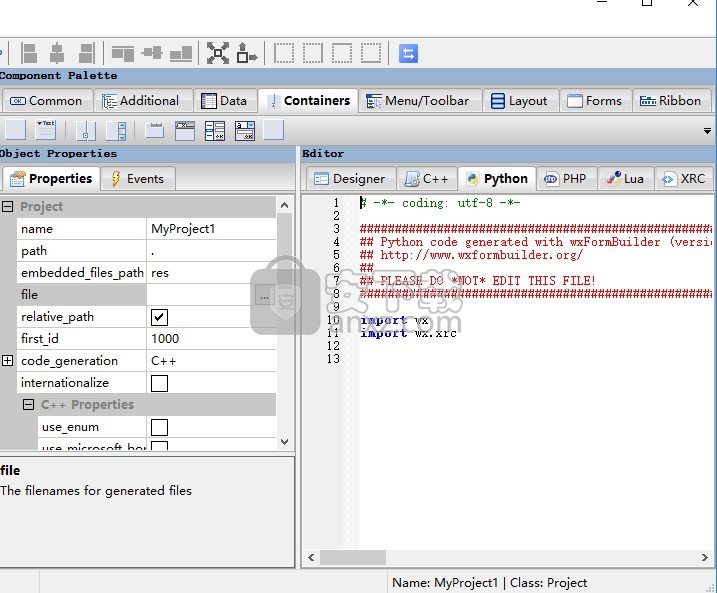
Task: Select the path property row
Action: click(x=146, y=251)
